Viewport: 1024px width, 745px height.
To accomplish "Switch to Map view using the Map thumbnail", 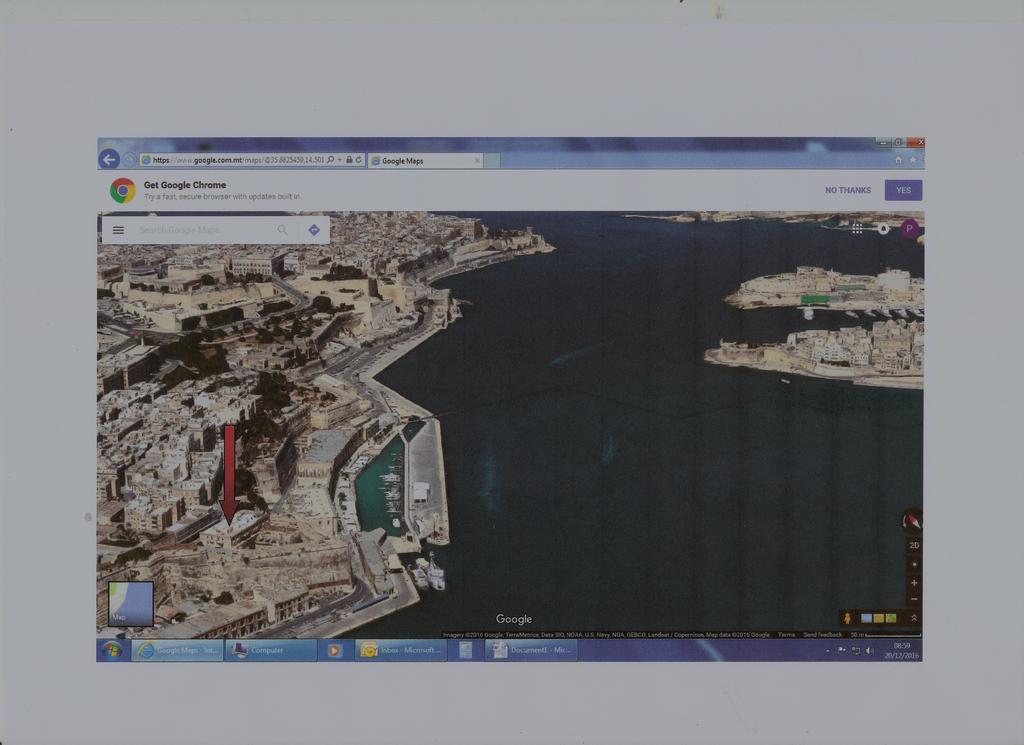I will (131, 604).
